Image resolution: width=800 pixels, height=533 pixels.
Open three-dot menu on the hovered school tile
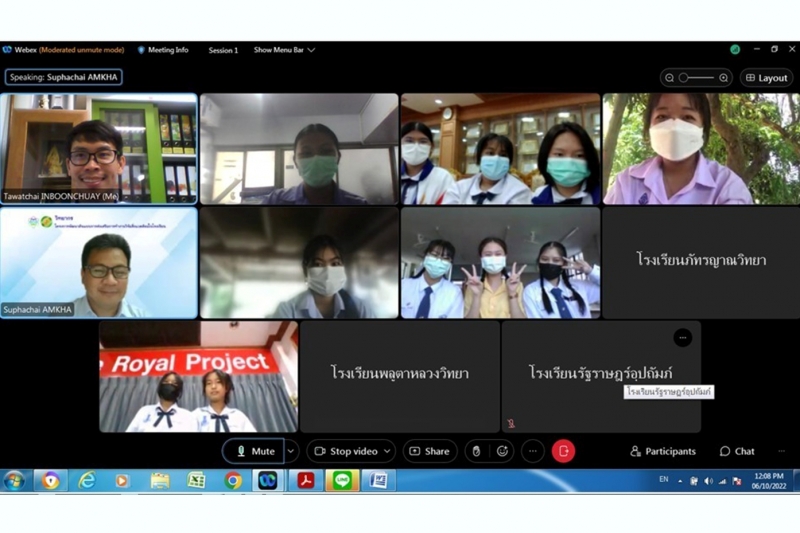(683, 338)
